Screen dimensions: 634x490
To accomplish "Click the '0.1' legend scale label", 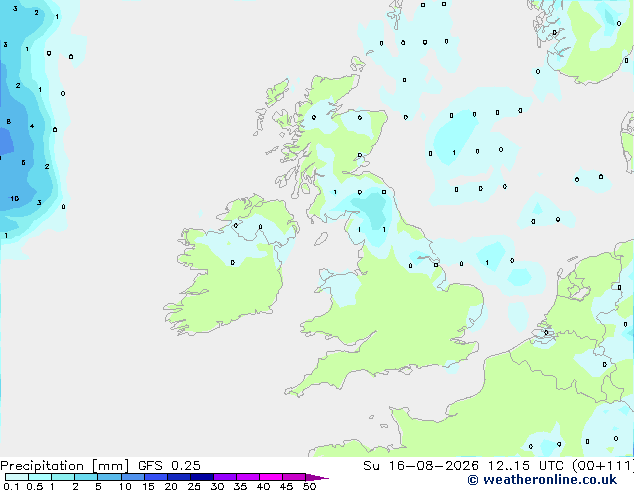I will pos(11,486).
